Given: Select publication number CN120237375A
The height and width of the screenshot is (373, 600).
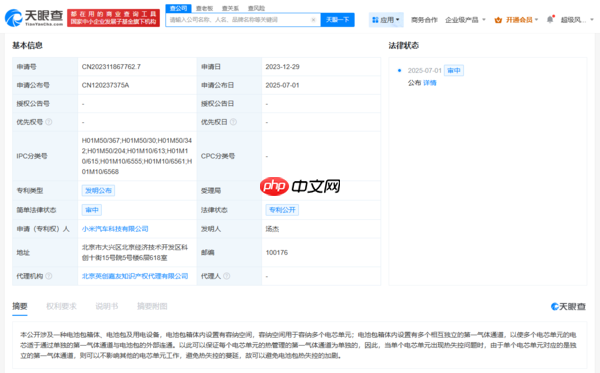Looking at the screenshot, I should pos(106,85).
